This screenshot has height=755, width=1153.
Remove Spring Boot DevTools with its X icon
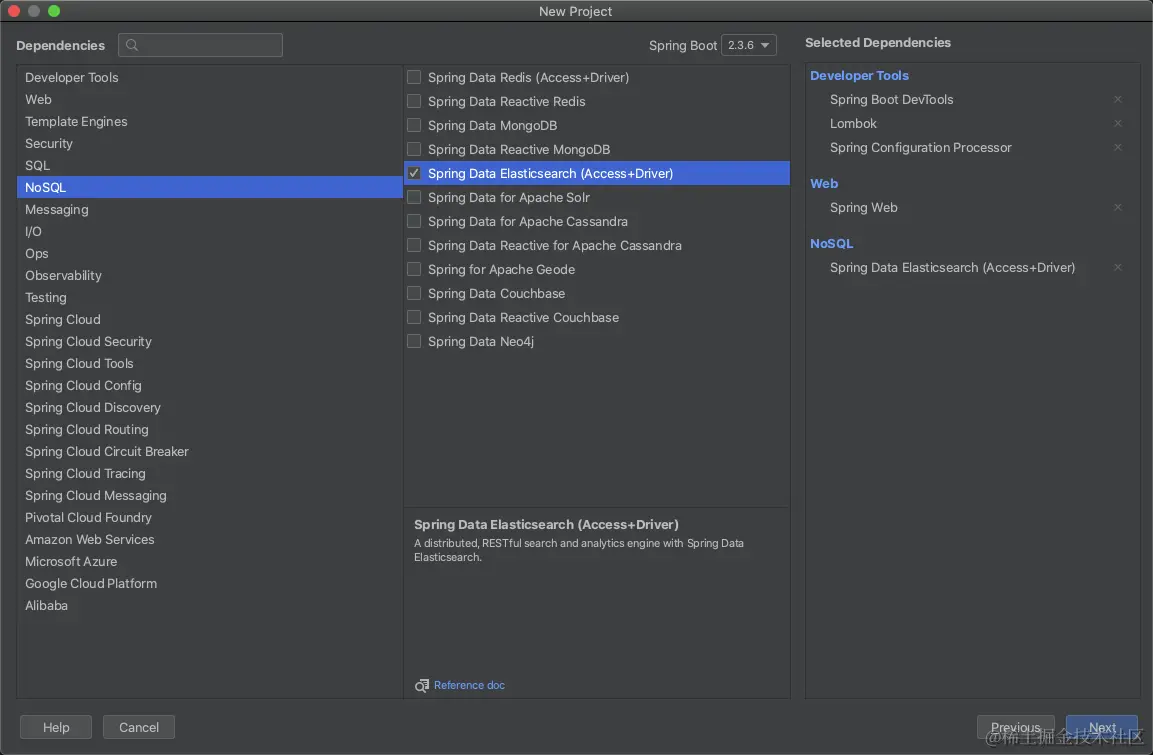pyautogui.click(x=1118, y=100)
